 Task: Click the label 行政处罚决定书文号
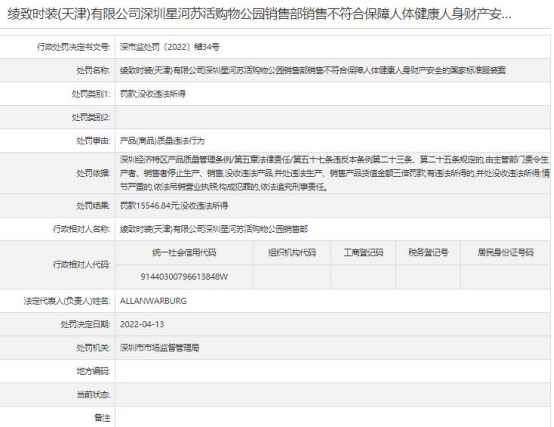coord(74,47)
